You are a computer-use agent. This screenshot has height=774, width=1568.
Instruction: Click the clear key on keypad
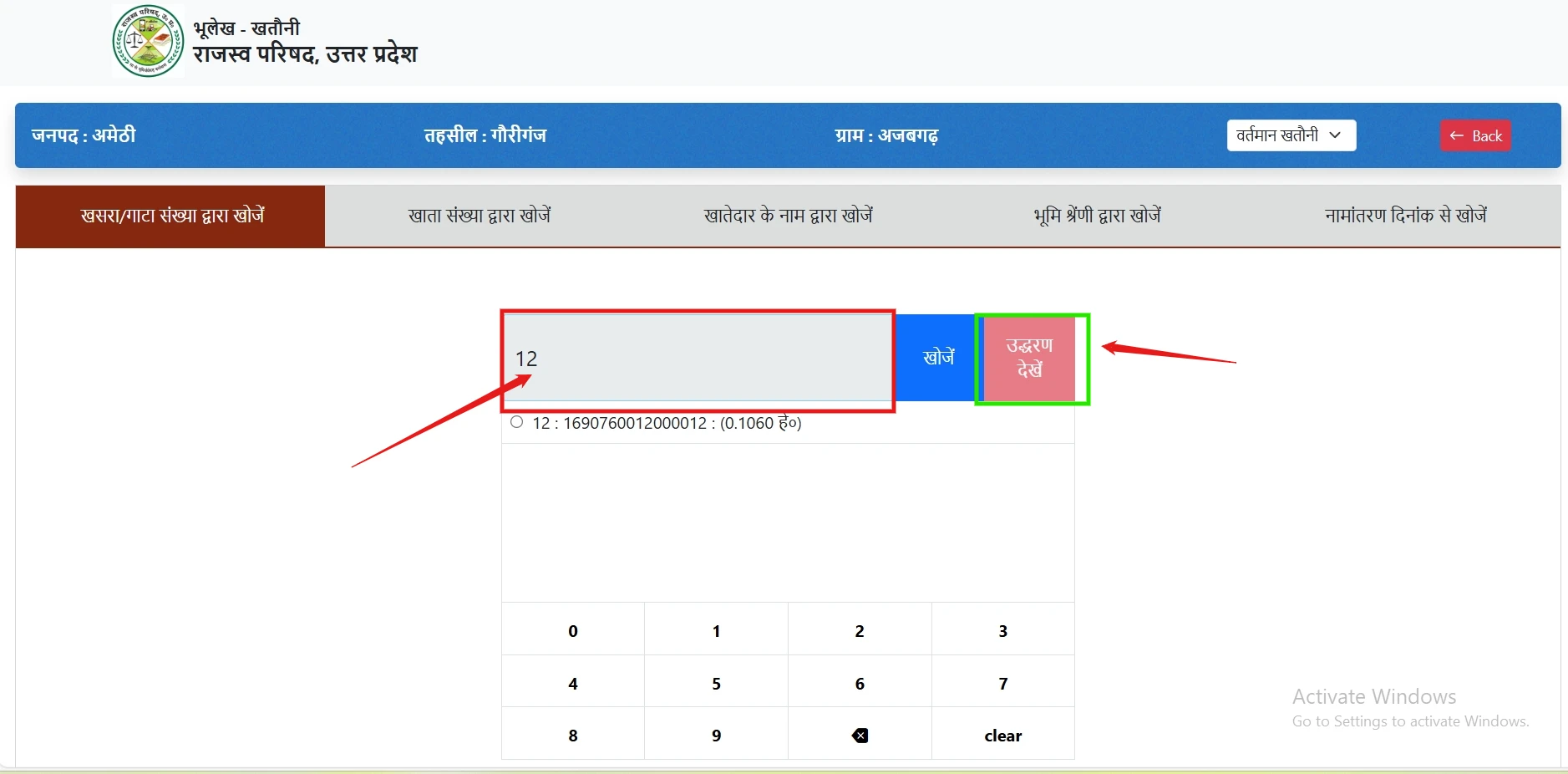[1002, 736]
